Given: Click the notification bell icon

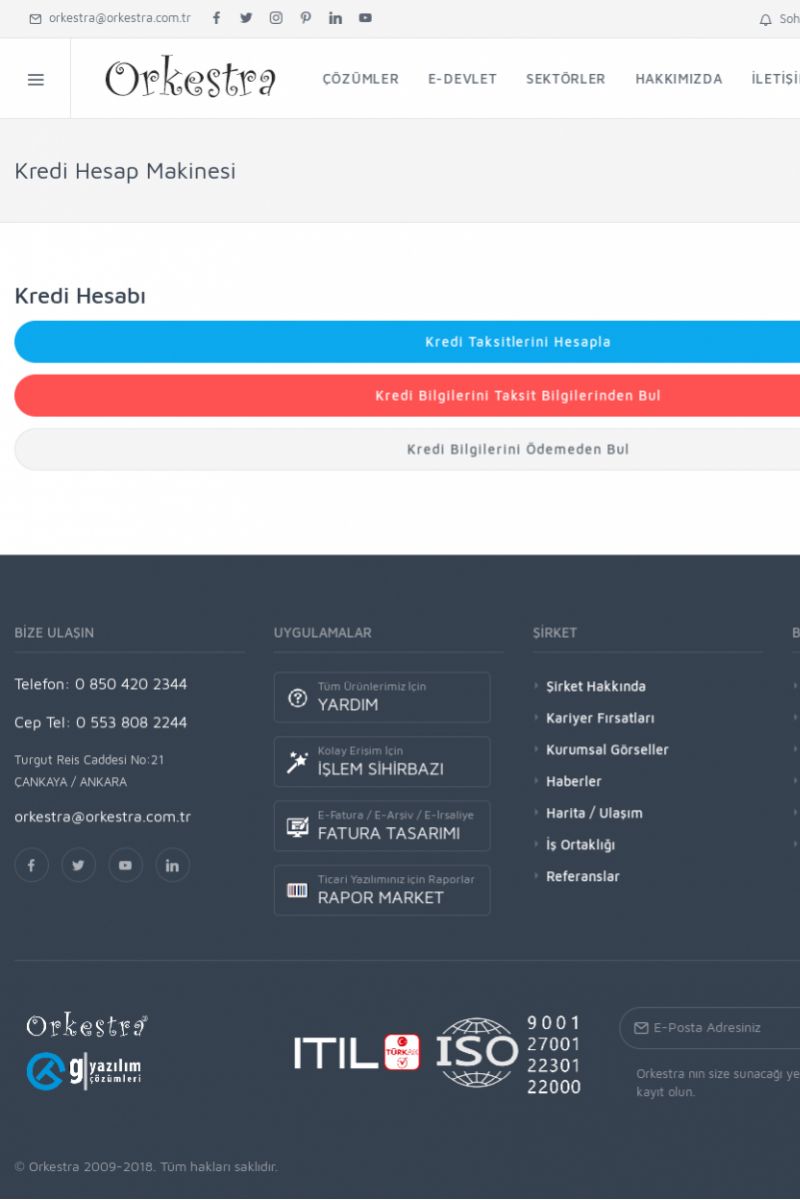Looking at the screenshot, I should [766, 19].
